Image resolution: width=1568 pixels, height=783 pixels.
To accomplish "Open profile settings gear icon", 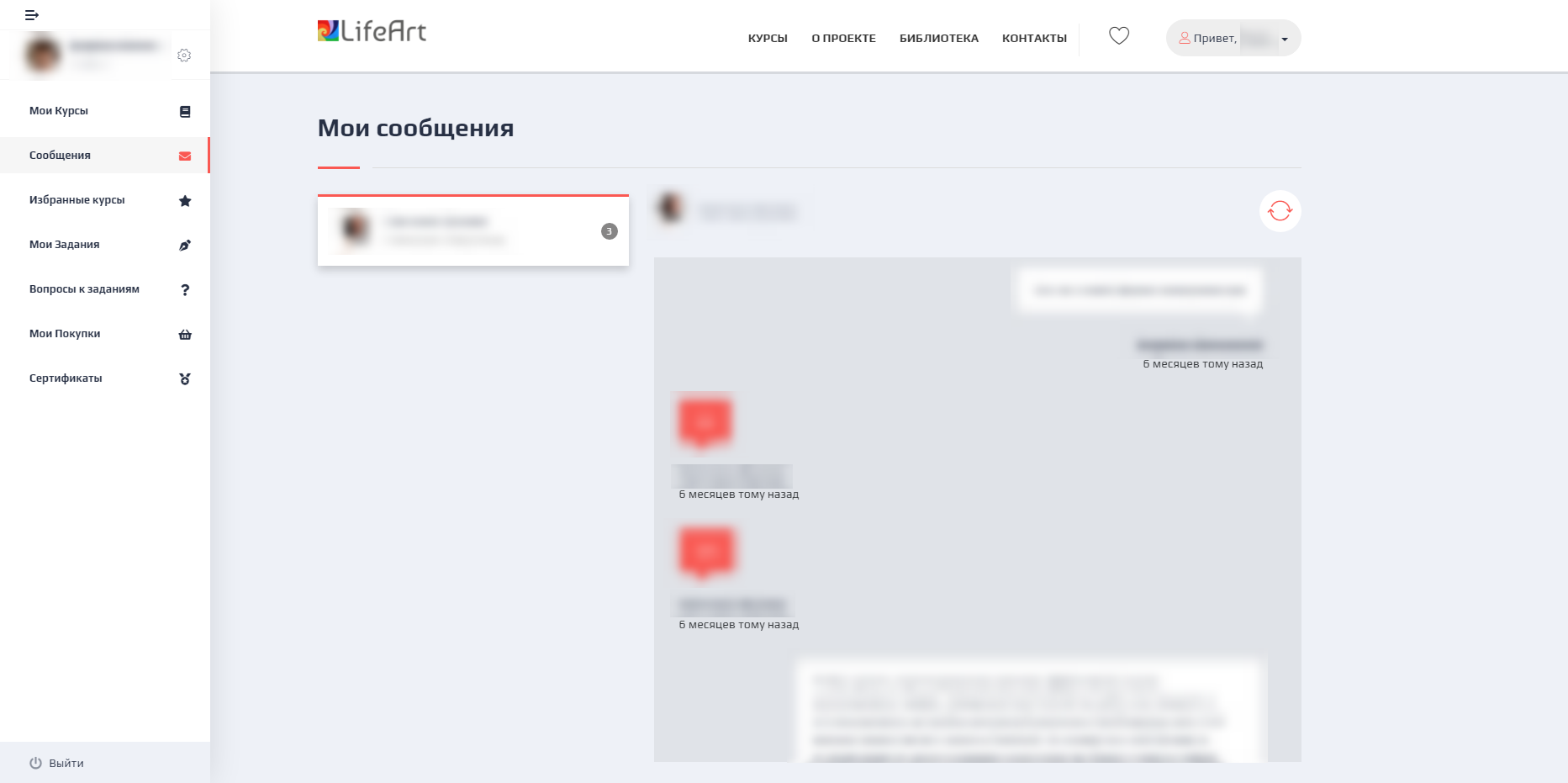I will coord(184,56).
